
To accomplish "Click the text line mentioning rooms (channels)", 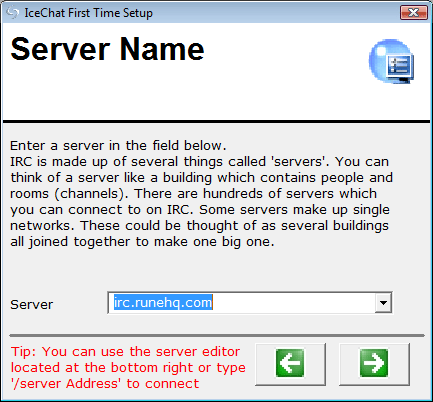I will [x=194, y=194].
